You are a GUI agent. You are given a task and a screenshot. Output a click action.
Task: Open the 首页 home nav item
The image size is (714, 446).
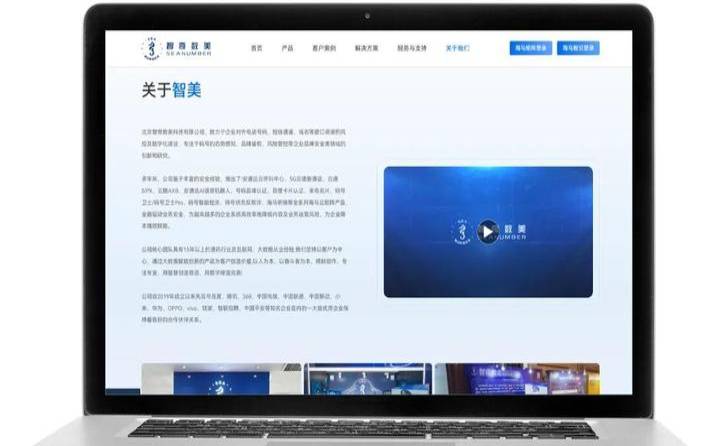pyautogui.click(x=257, y=48)
